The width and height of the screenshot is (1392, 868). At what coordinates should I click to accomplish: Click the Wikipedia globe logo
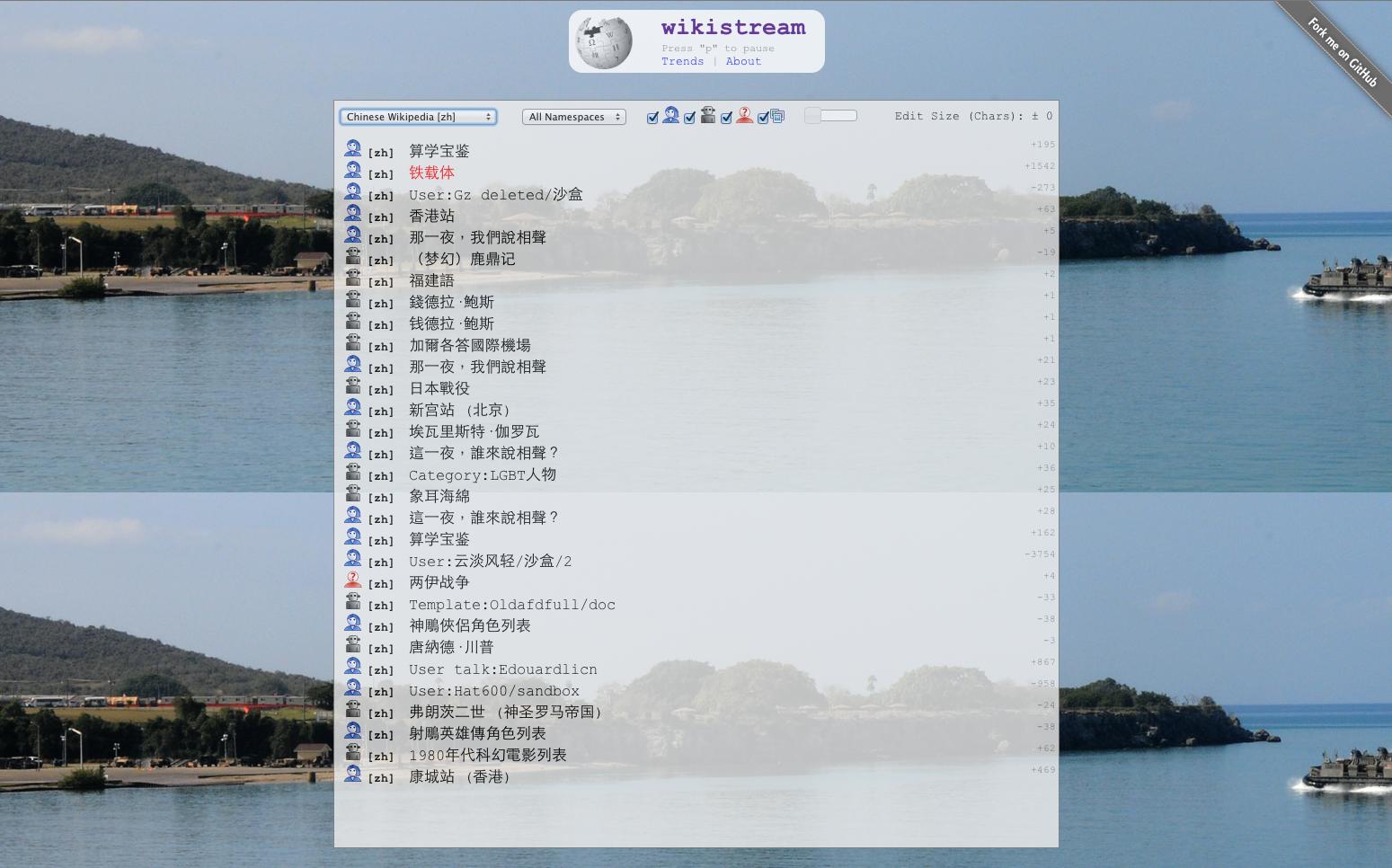[604, 42]
